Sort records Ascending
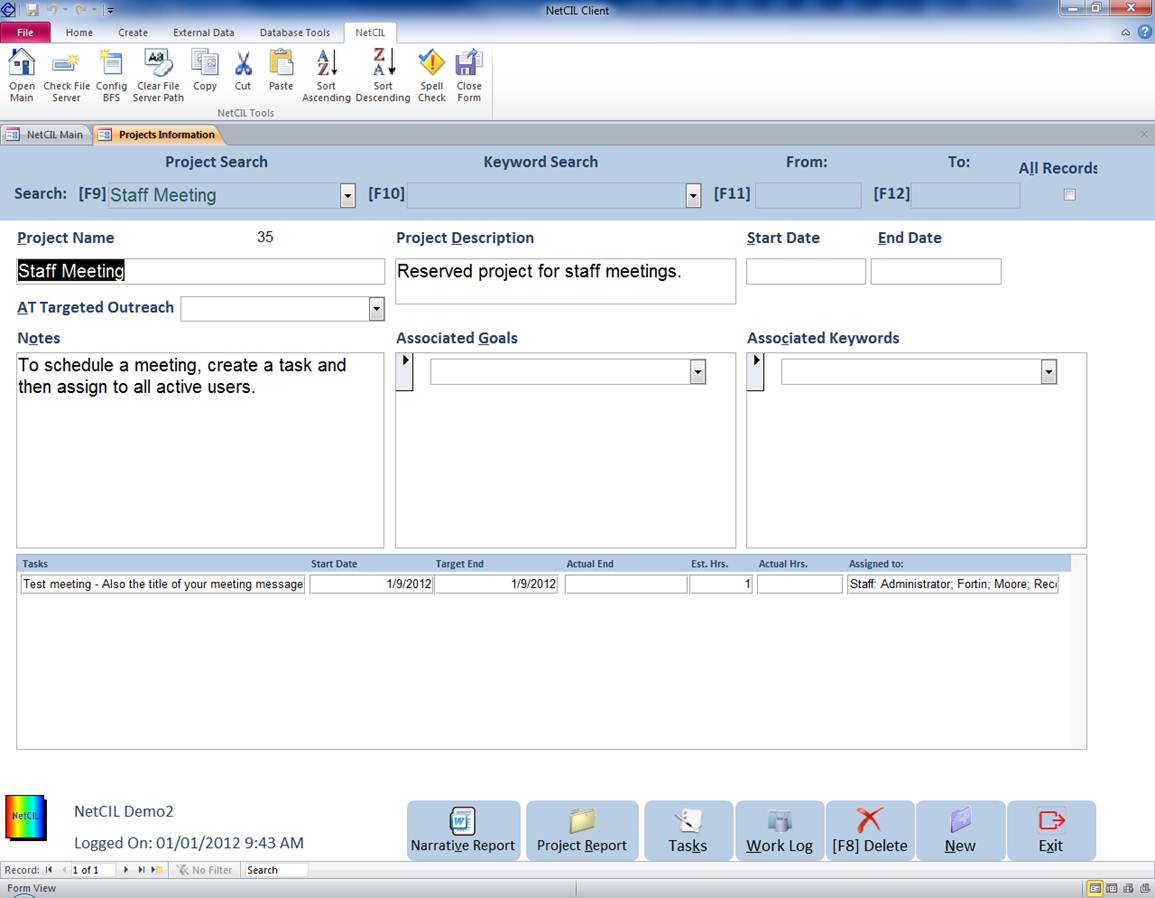Viewport: 1155px width, 898px height. (326, 75)
